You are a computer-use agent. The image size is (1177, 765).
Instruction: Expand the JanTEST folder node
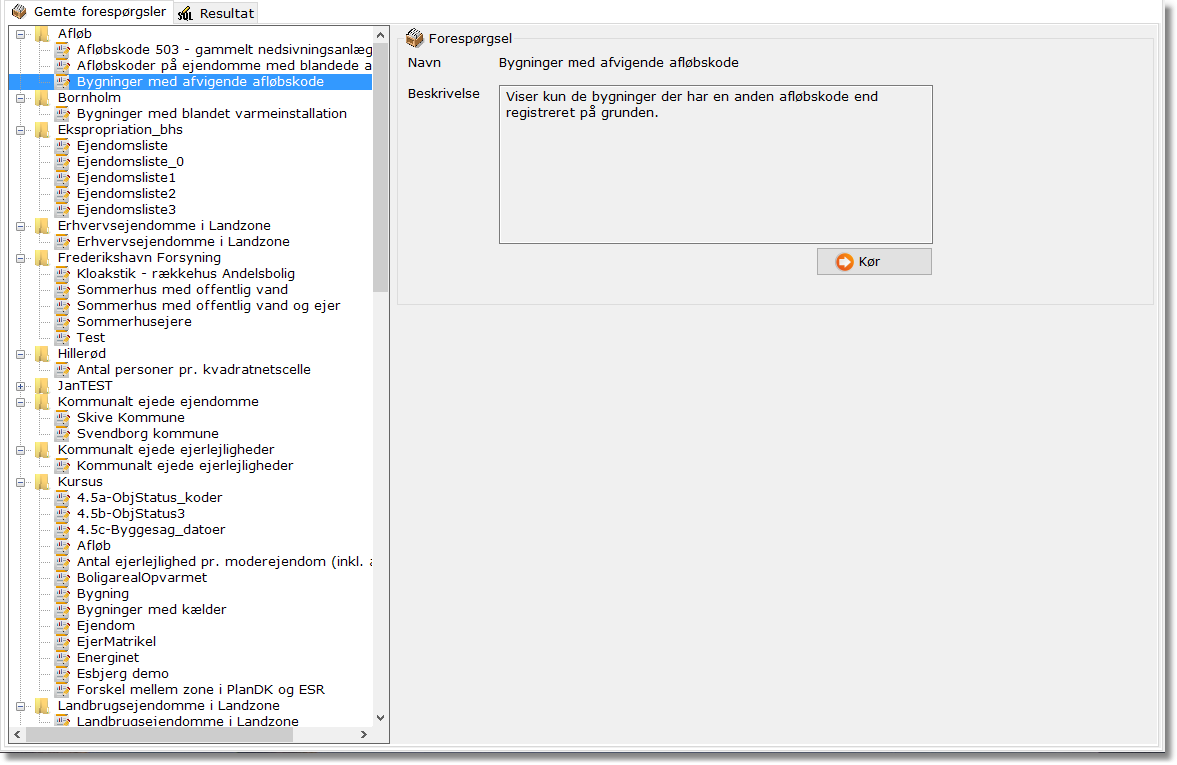pos(21,386)
